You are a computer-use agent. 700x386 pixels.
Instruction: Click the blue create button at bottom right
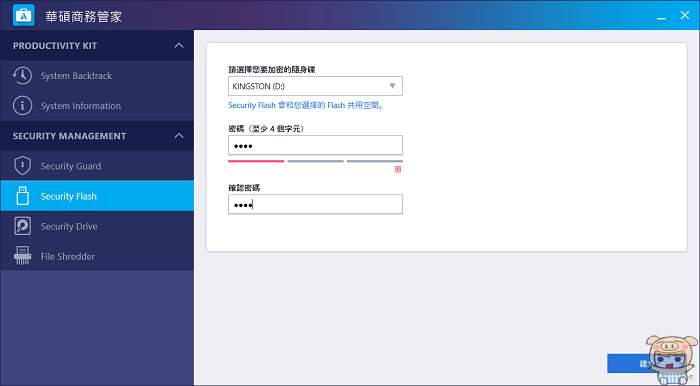pyautogui.click(x=629, y=364)
